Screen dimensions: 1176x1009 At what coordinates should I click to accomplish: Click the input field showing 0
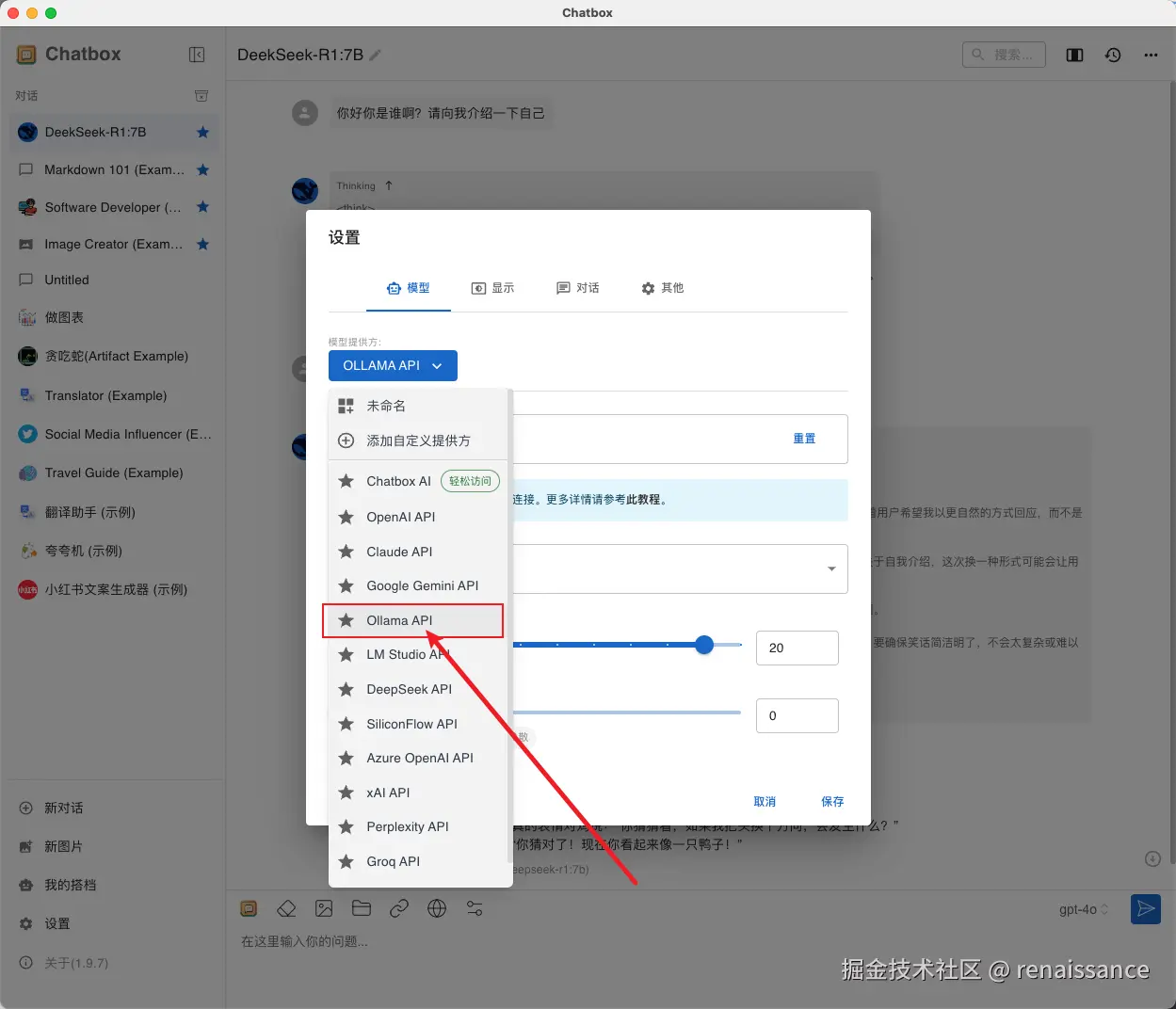click(x=797, y=715)
